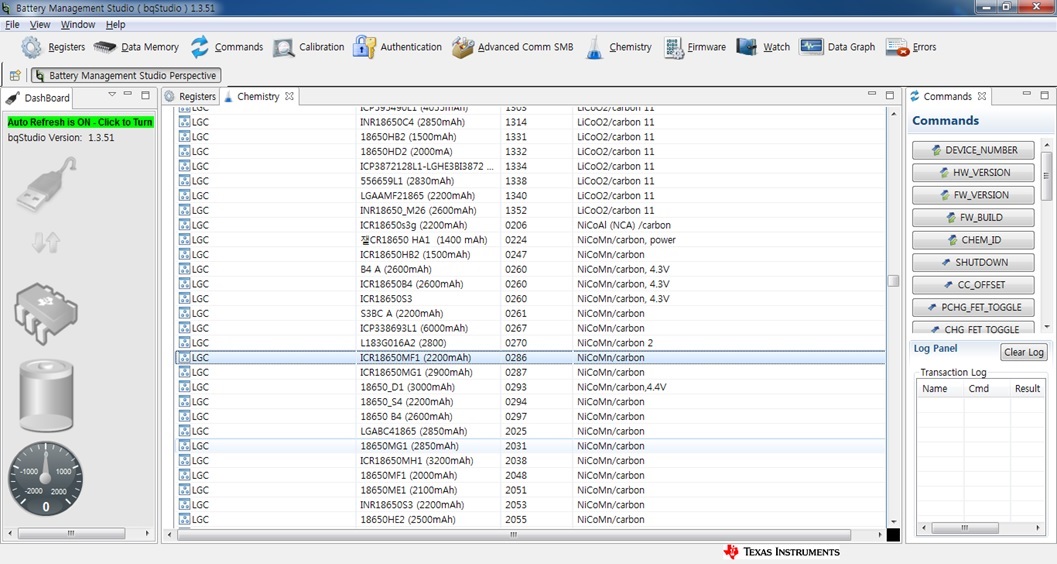Viewport: 1057px width, 564px height.
Task: Select the ICR18650MG1 (2900mAh) row
Action: (531, 373)
